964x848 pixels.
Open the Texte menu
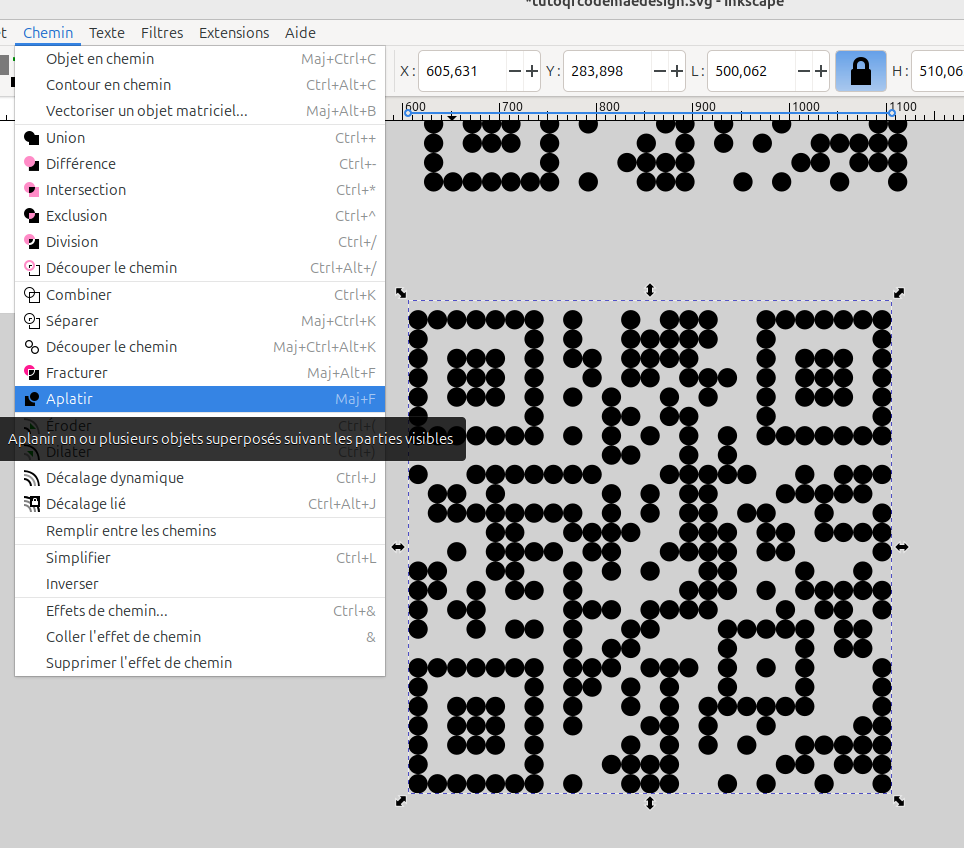point(107,33)
